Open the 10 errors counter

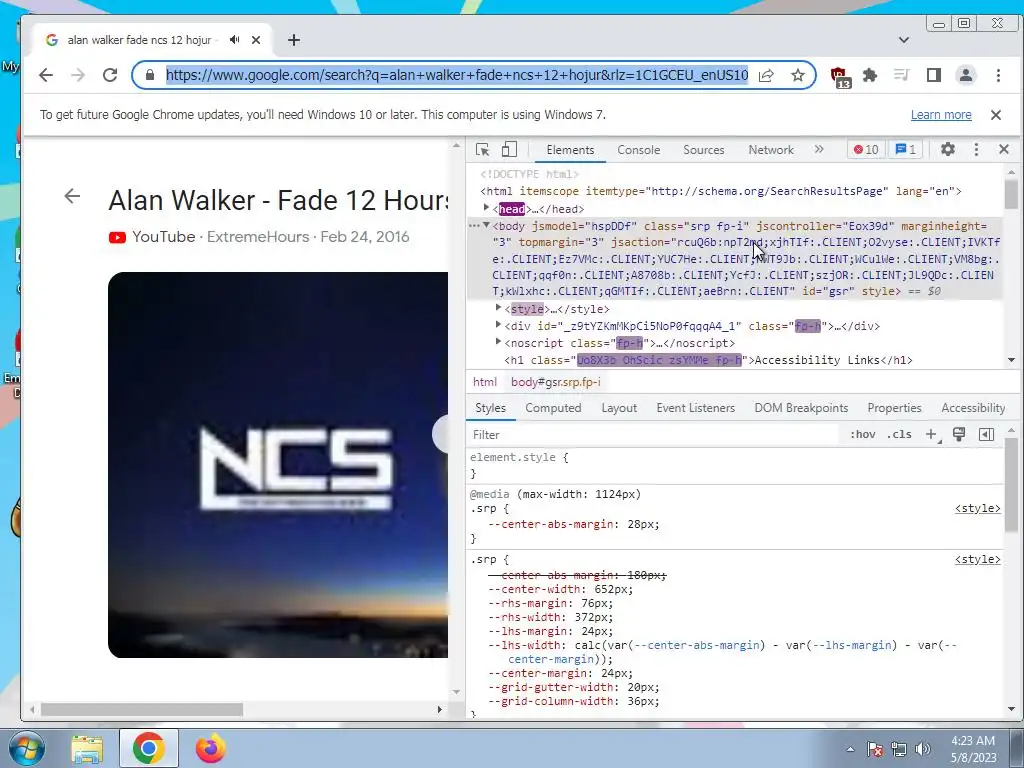pos(866,150)
